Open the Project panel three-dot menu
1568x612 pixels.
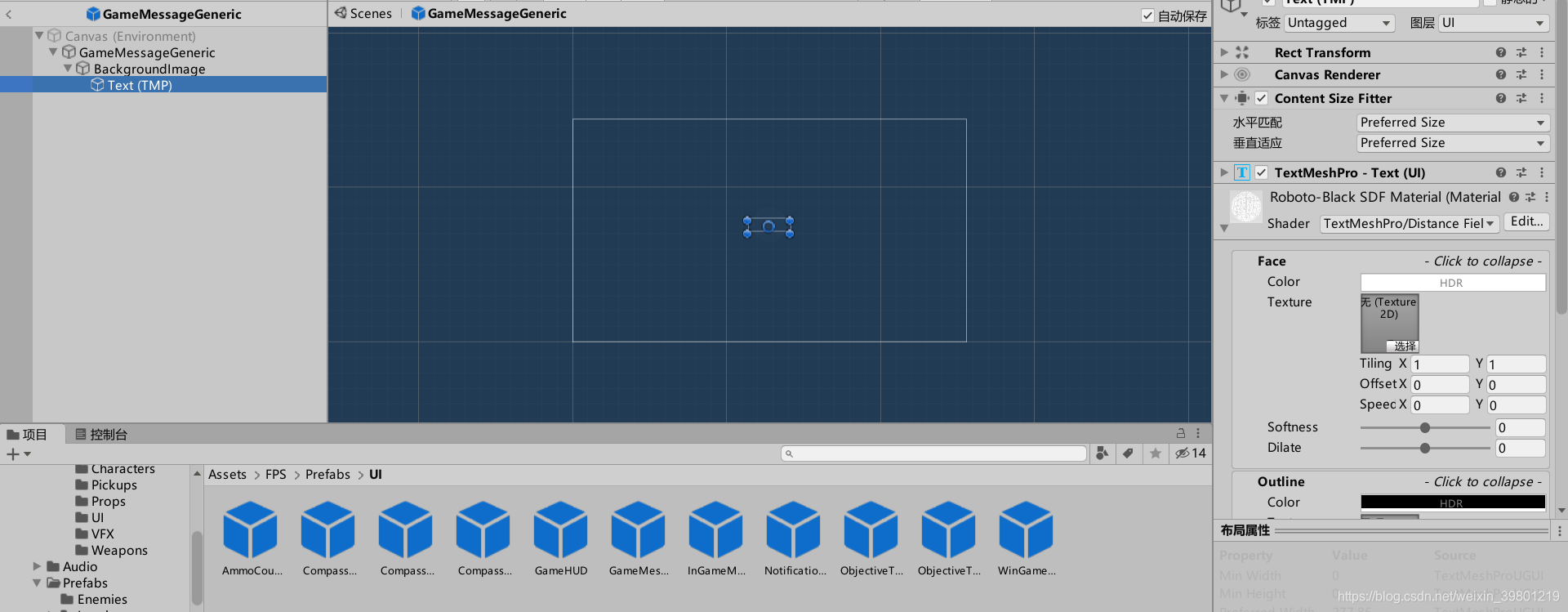point(1198,433)
